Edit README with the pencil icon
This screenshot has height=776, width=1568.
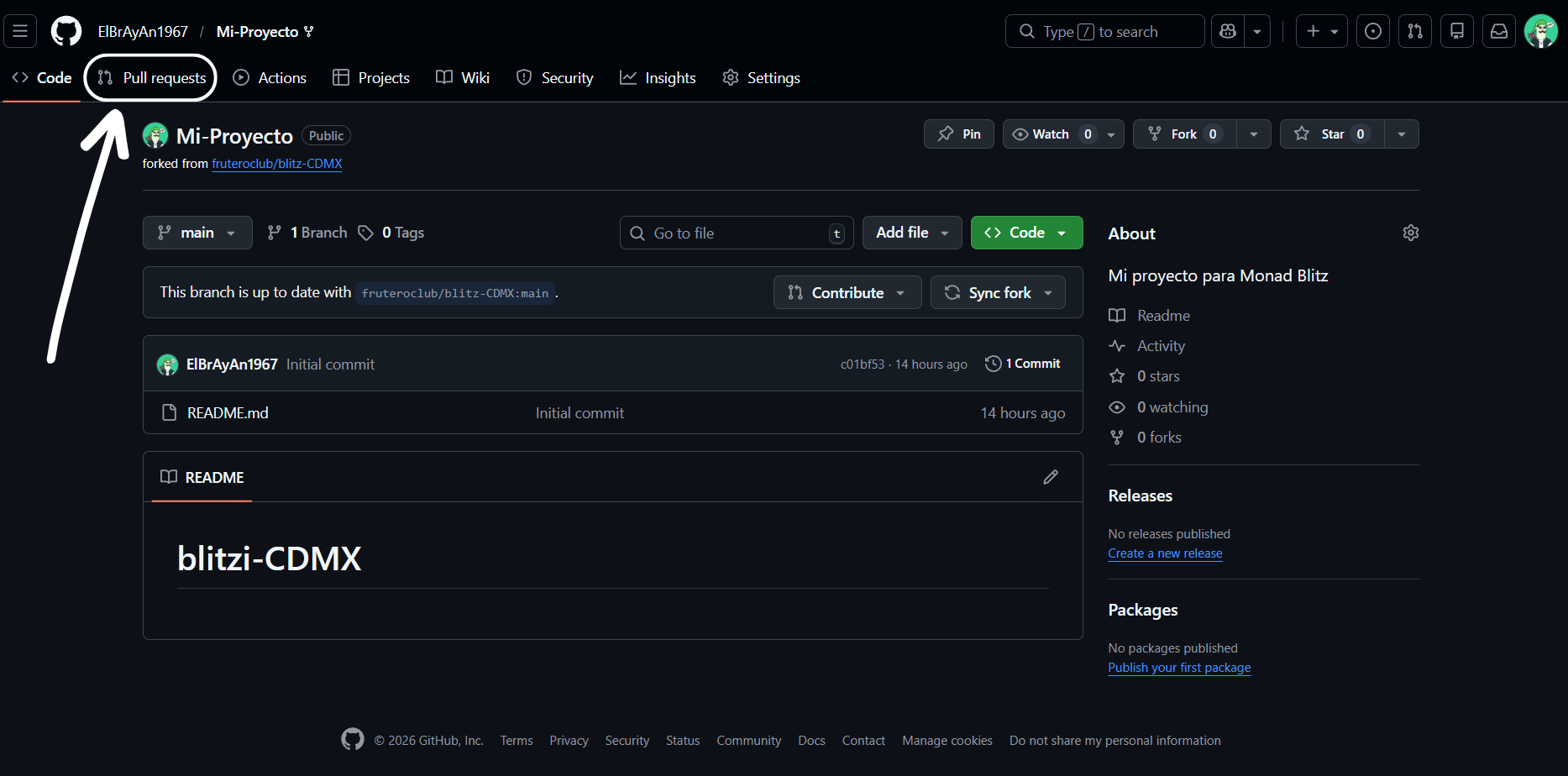(x=1051, y=477)
